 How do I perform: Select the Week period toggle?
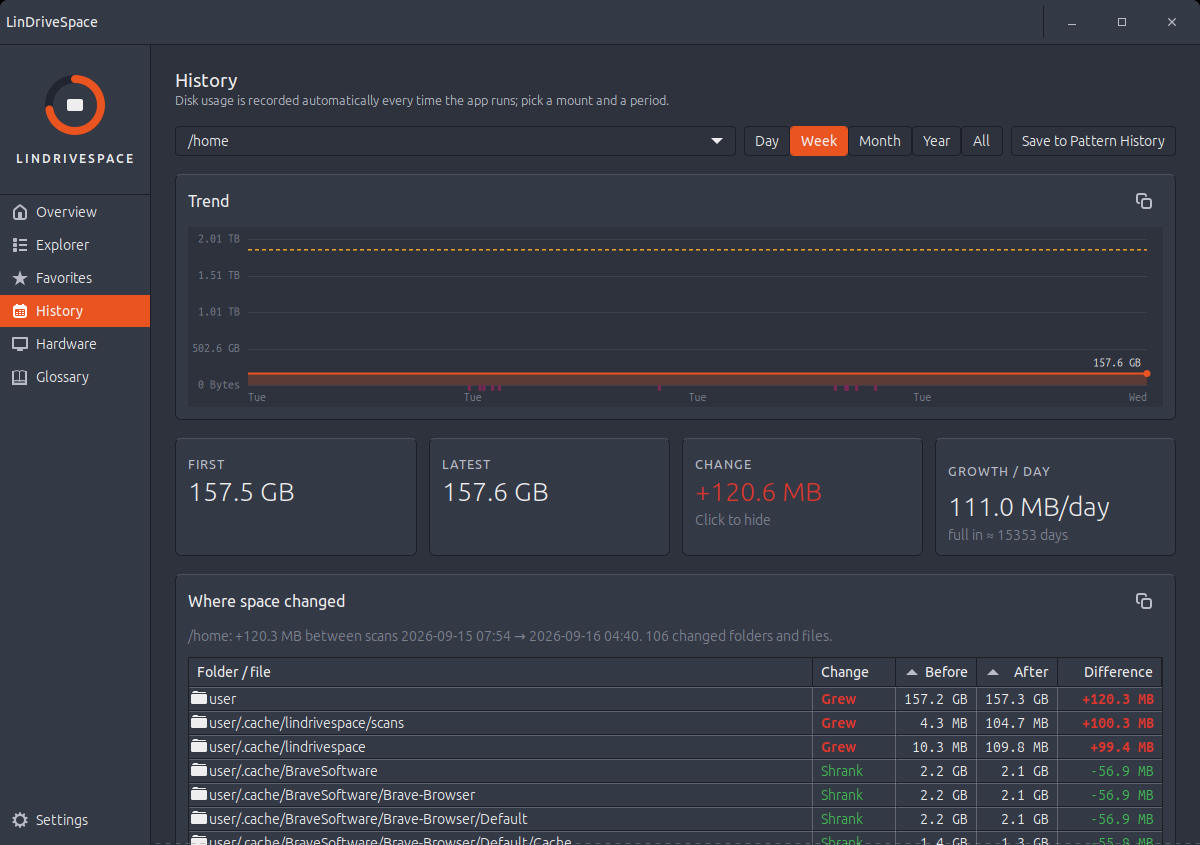click(x=819, y=141)
